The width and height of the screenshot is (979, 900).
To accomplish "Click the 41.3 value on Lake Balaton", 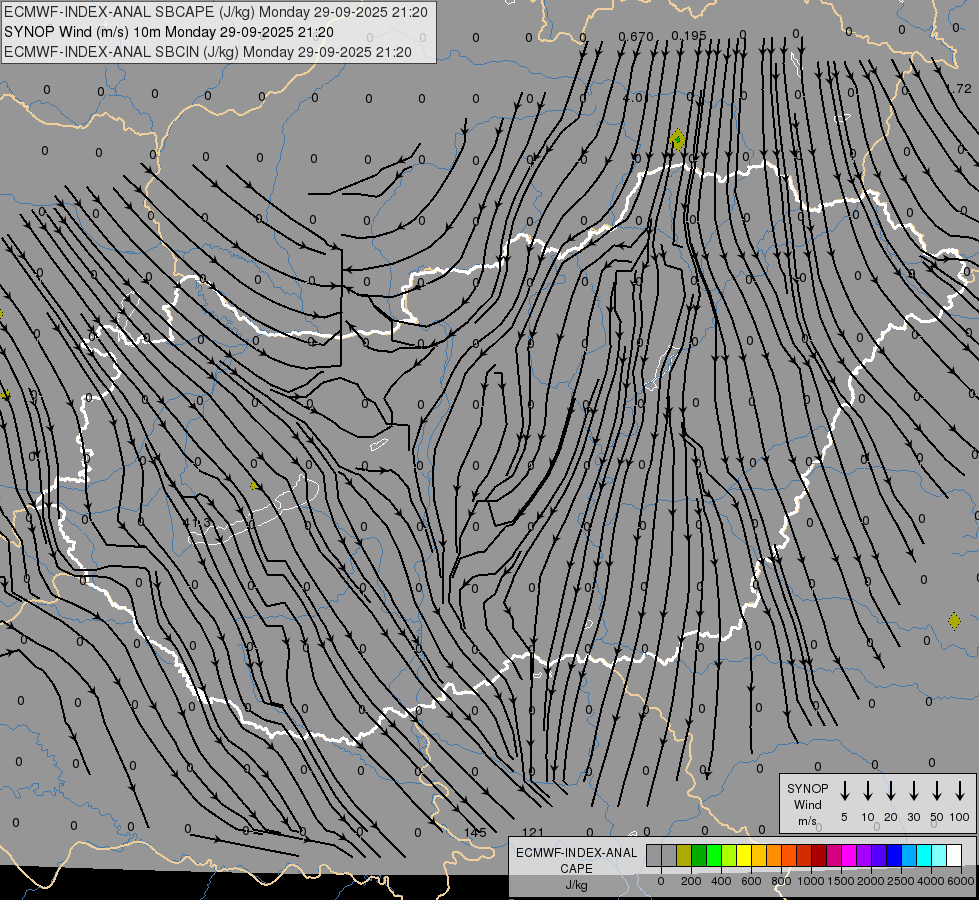I will pyautogui.click(x=199, y=523).
